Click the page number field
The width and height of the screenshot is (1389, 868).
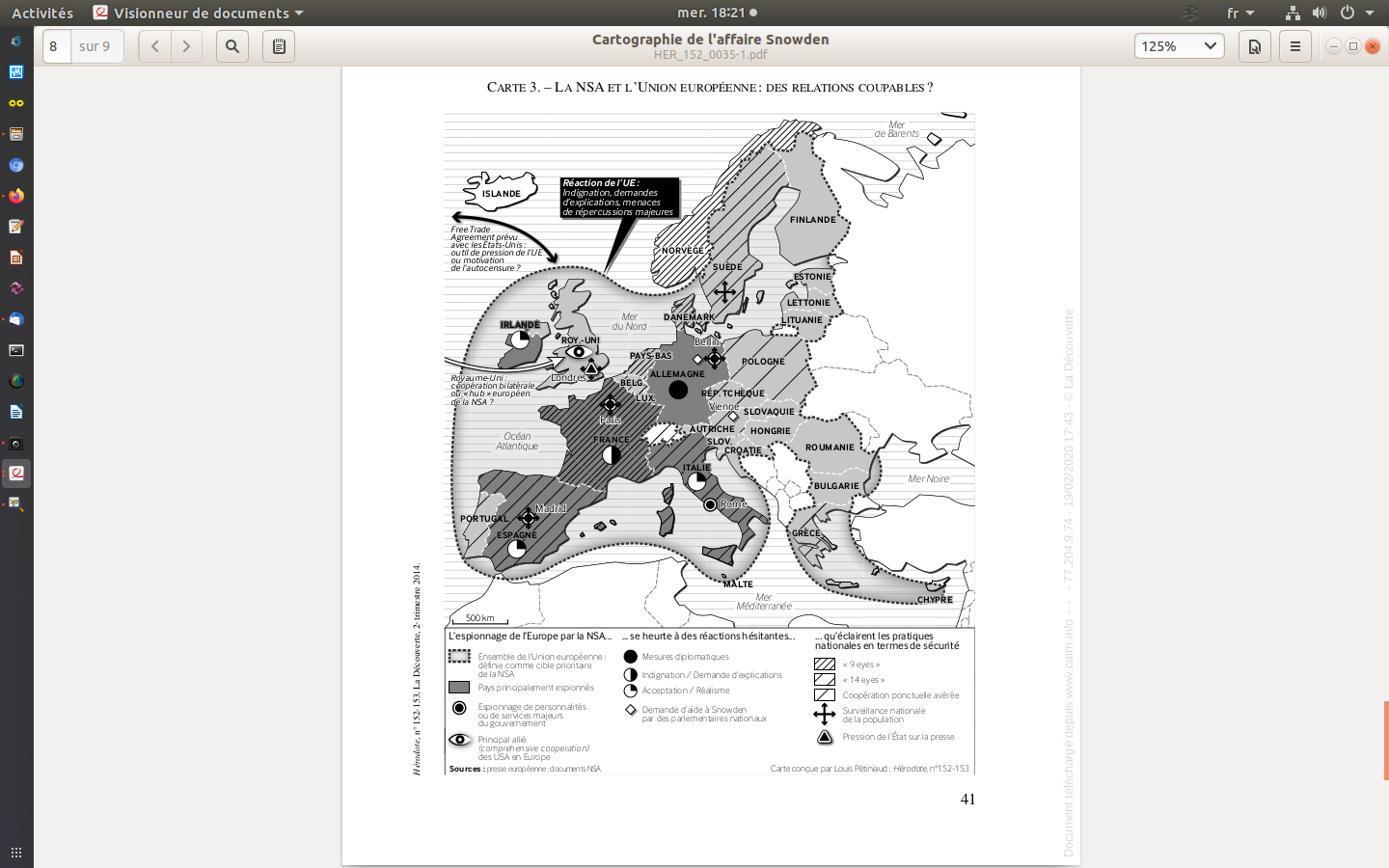tap(56, 46)
